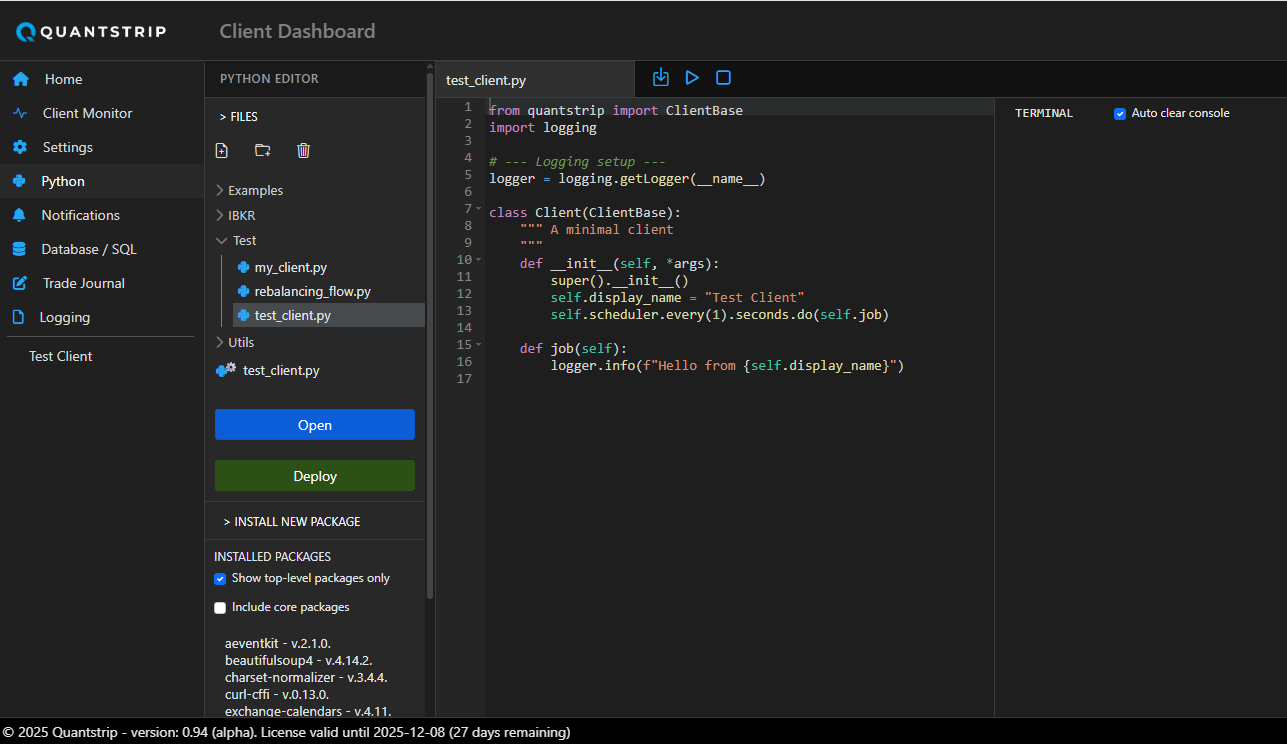Viewport: 1287px width, 744px height.
Task: Click the TERMINAL panel heading
Action: coord(1044,113)
